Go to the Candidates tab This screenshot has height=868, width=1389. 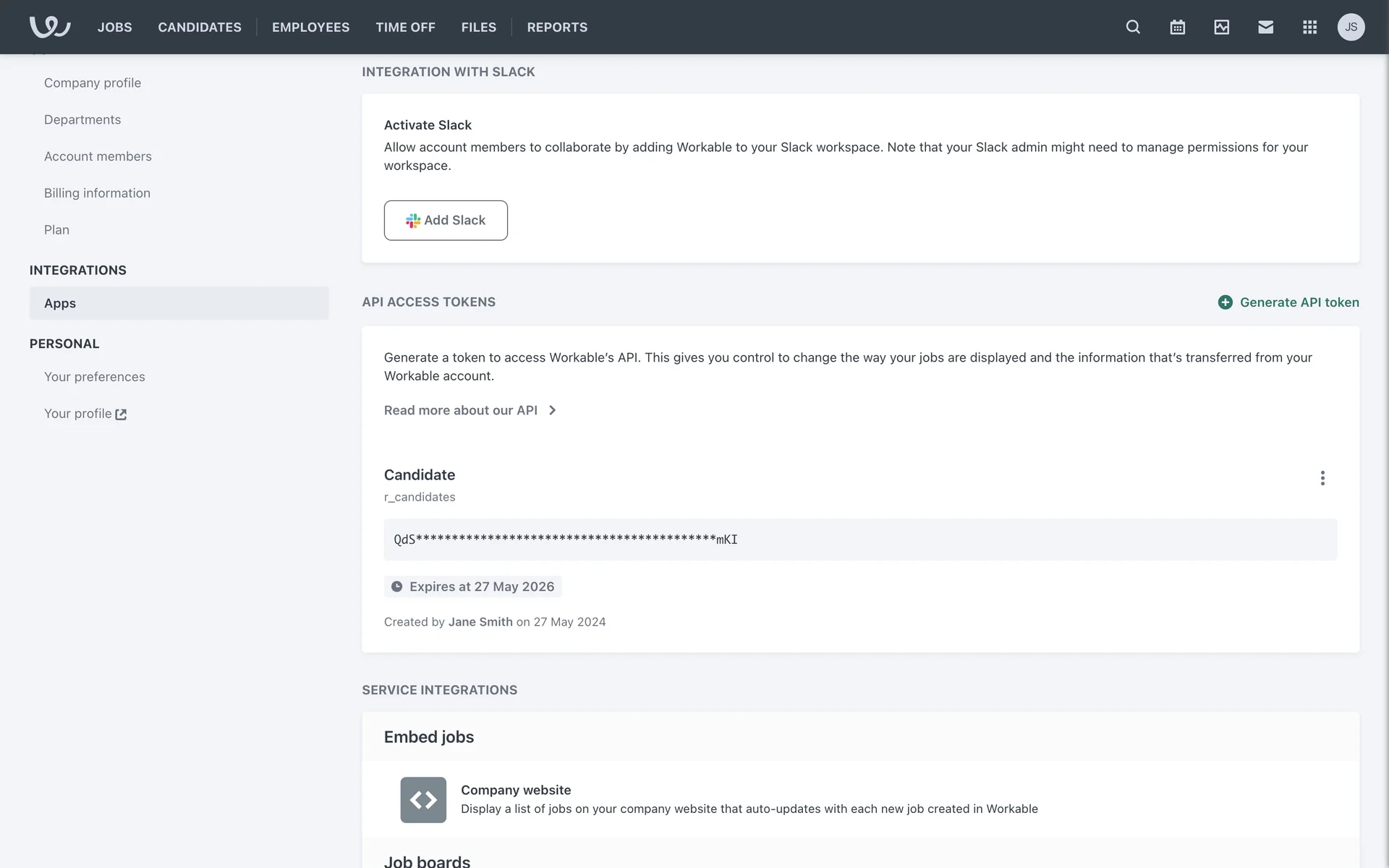pos(200,27)
